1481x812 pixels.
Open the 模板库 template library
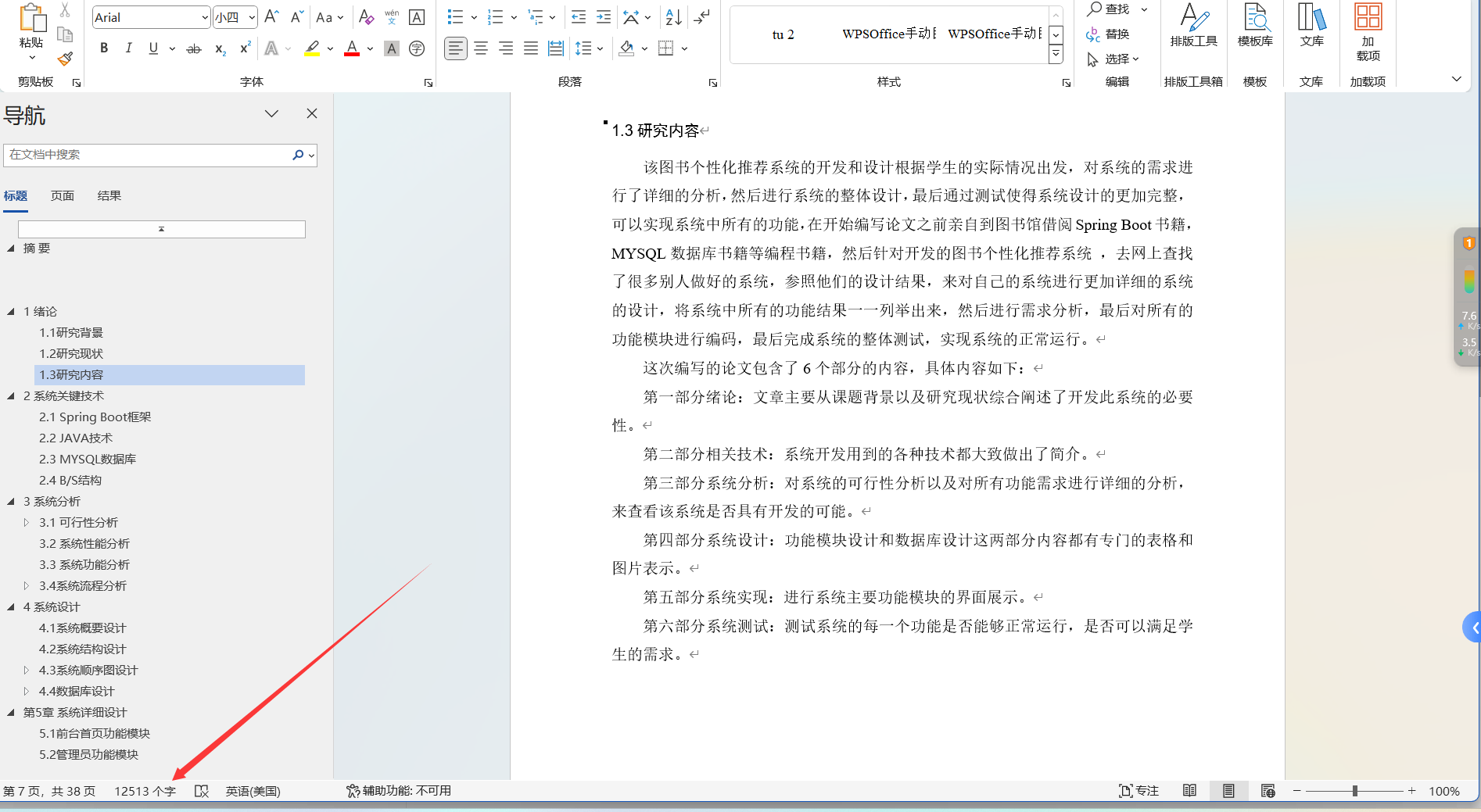1255,26
